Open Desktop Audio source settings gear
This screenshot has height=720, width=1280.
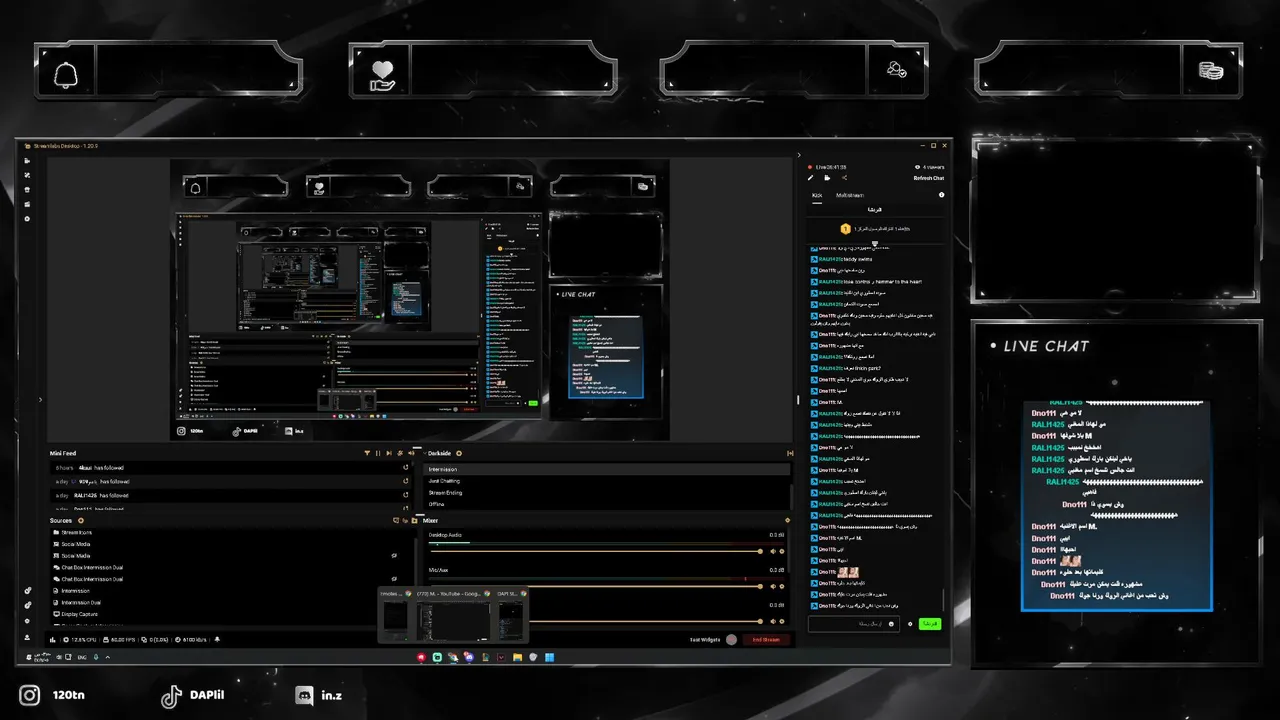click(x=782, y=551)
